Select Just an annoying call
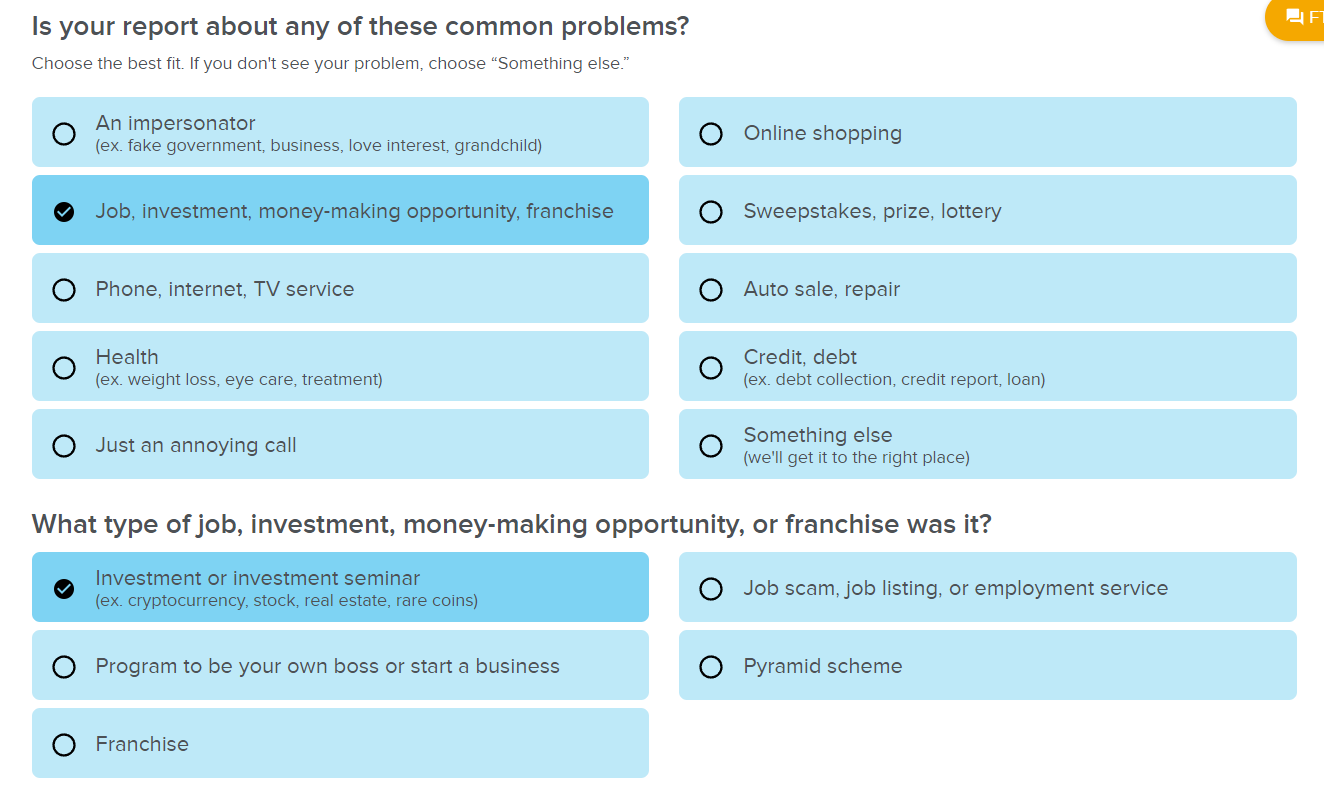 click(x=340, y=444)
